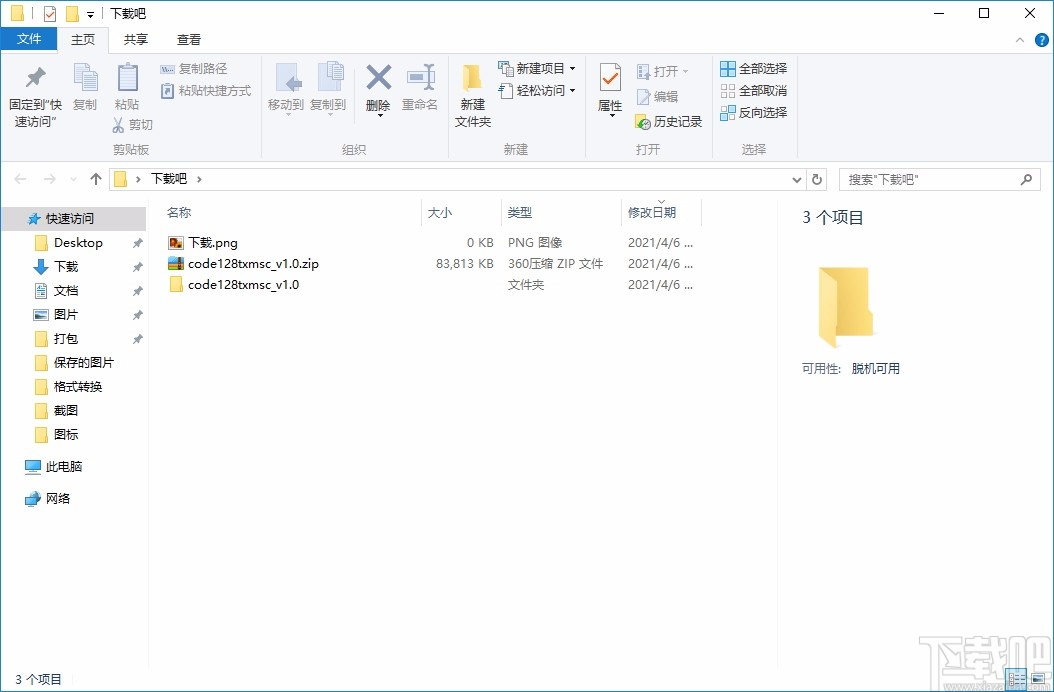Switch to the 查看 ribbon tab
The image size is (1054, 692).
tap(189, 40)
